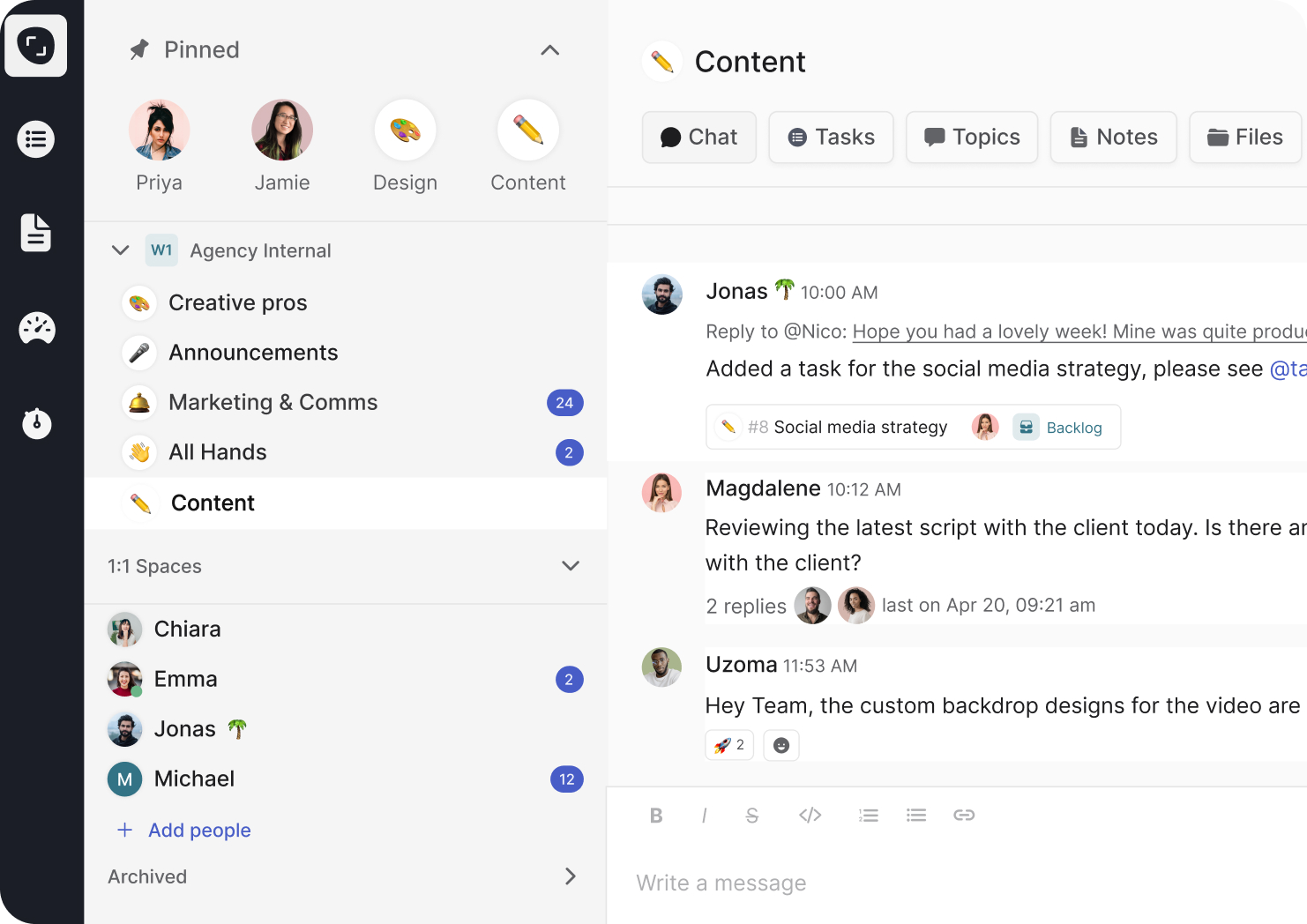Toggle the rocket reaction on Uzoma's message

pyautogui.click(x=729, y=746)
